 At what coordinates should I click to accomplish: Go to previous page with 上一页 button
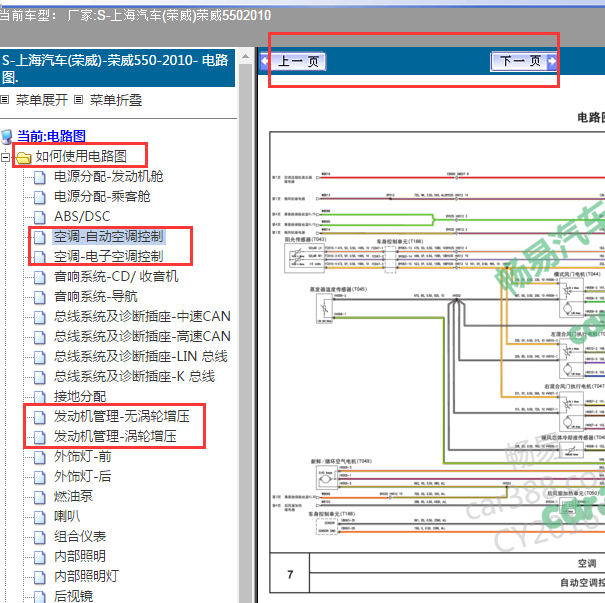[293, 61]
